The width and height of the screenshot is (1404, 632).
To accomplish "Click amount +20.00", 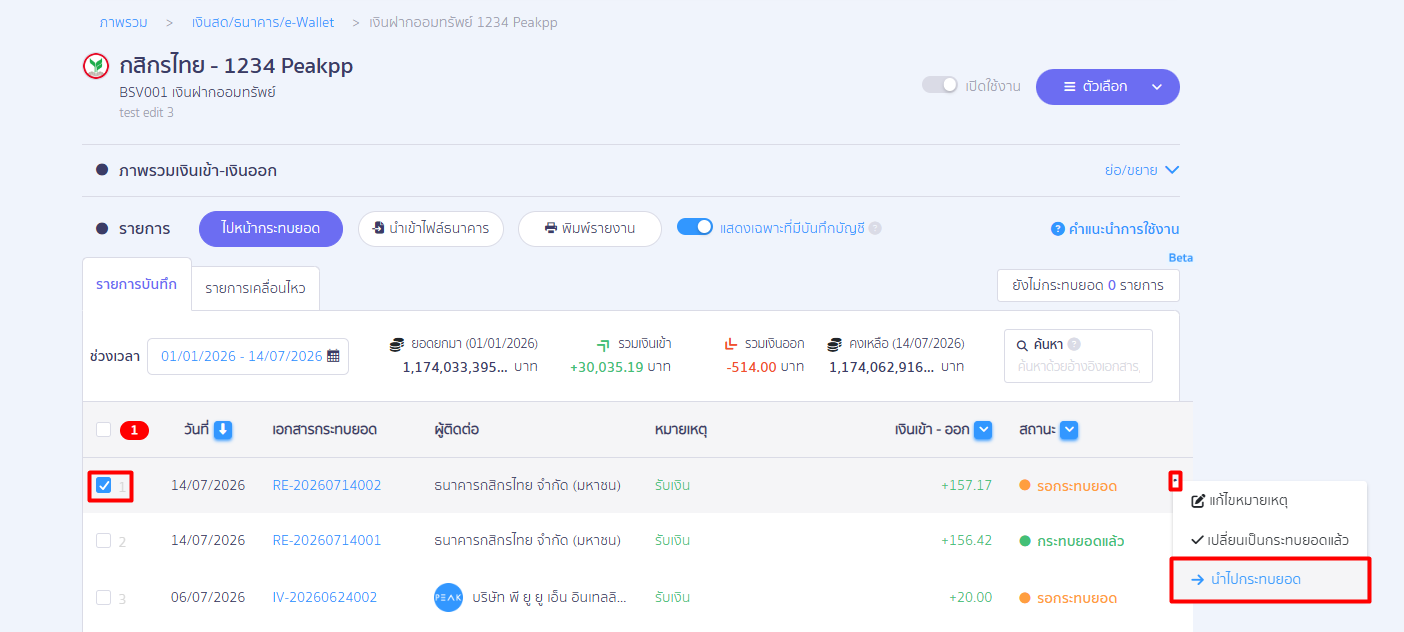I will point(970,597).
